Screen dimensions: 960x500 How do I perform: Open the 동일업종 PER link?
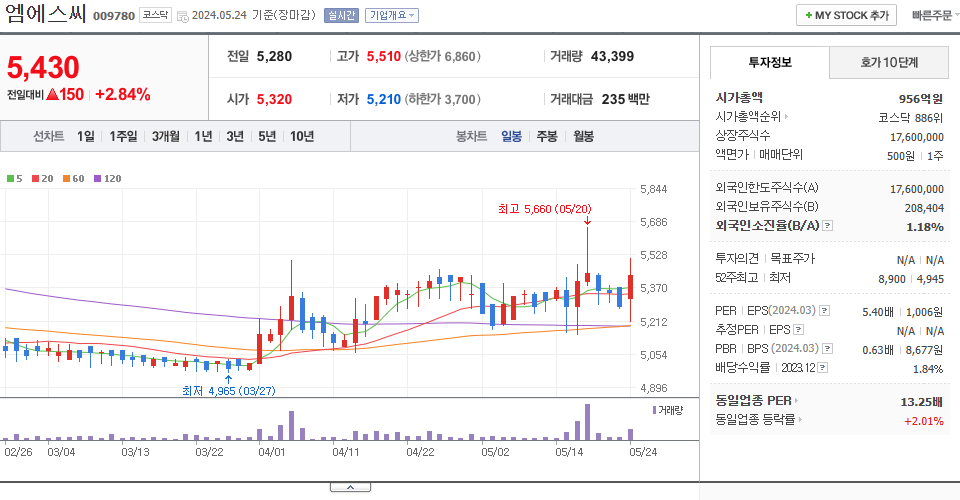click(753, 401)
